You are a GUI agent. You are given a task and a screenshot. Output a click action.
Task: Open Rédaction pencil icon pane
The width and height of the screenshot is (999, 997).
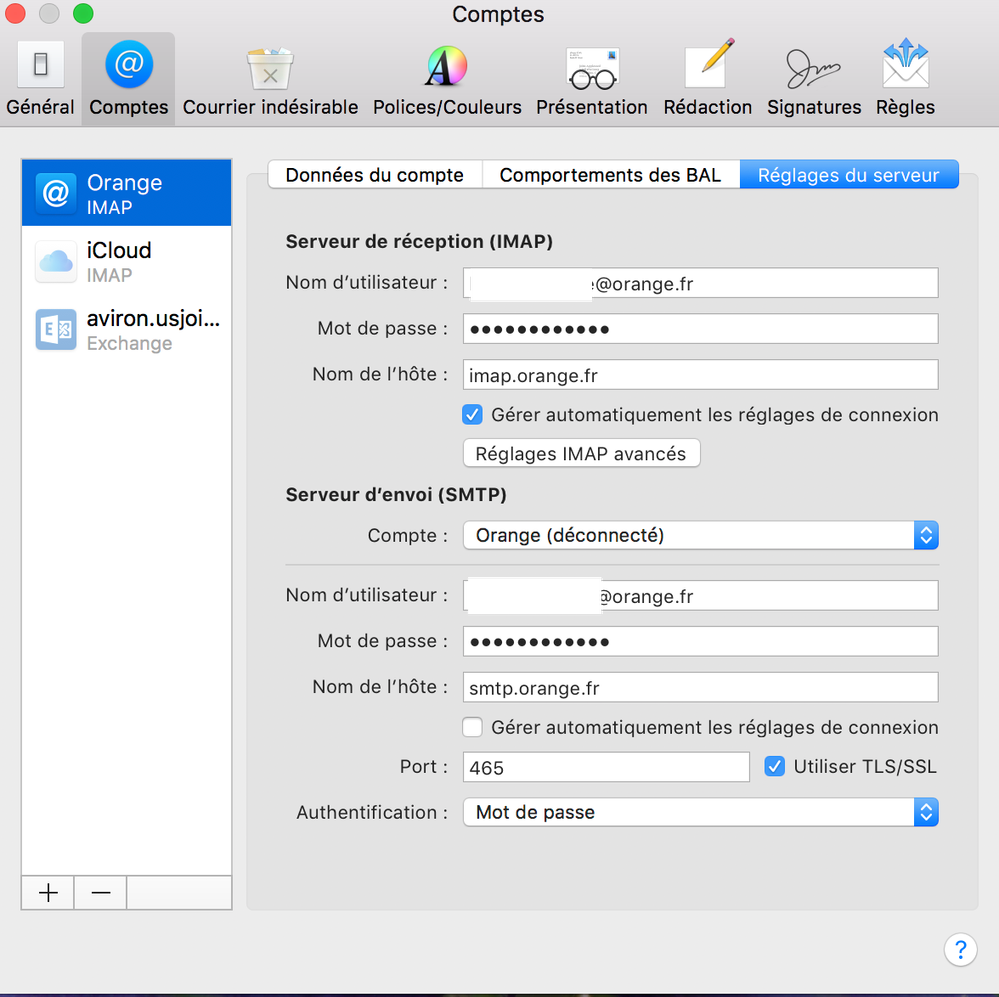(707, 78)
